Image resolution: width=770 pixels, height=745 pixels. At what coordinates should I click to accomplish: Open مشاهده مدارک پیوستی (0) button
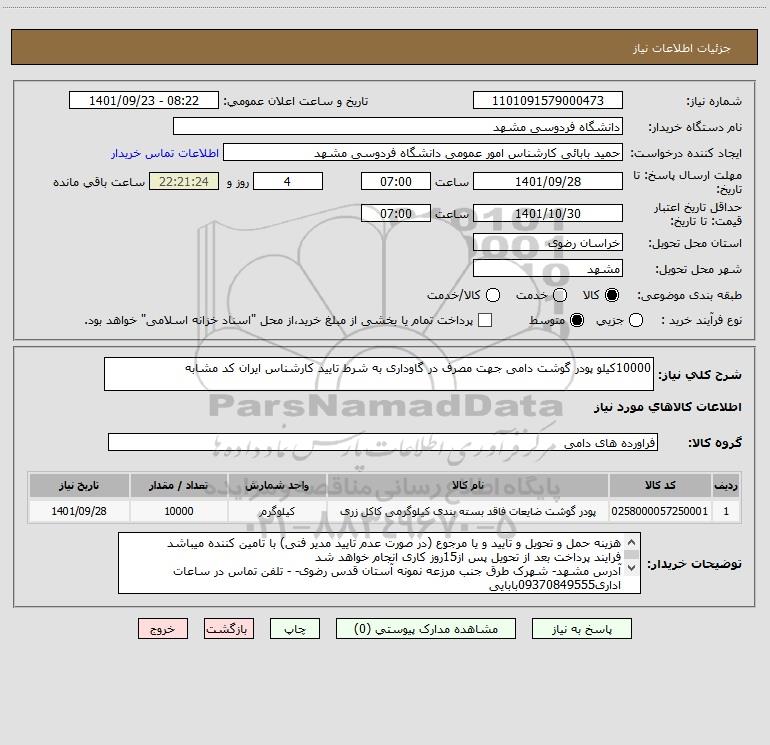[426, 629]
